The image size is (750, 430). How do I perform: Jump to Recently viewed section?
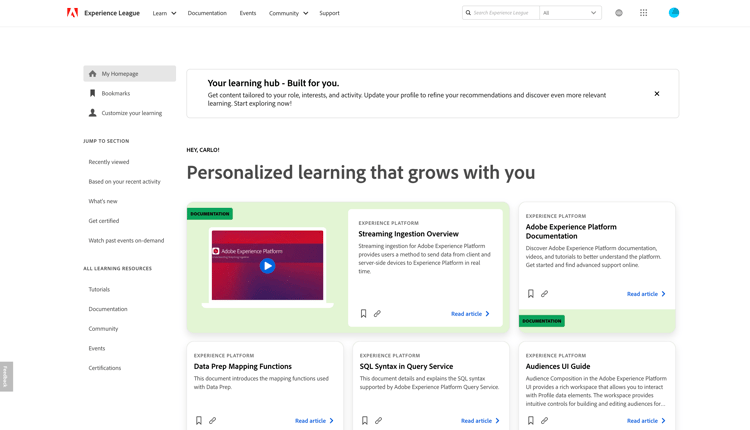[109, 162]
